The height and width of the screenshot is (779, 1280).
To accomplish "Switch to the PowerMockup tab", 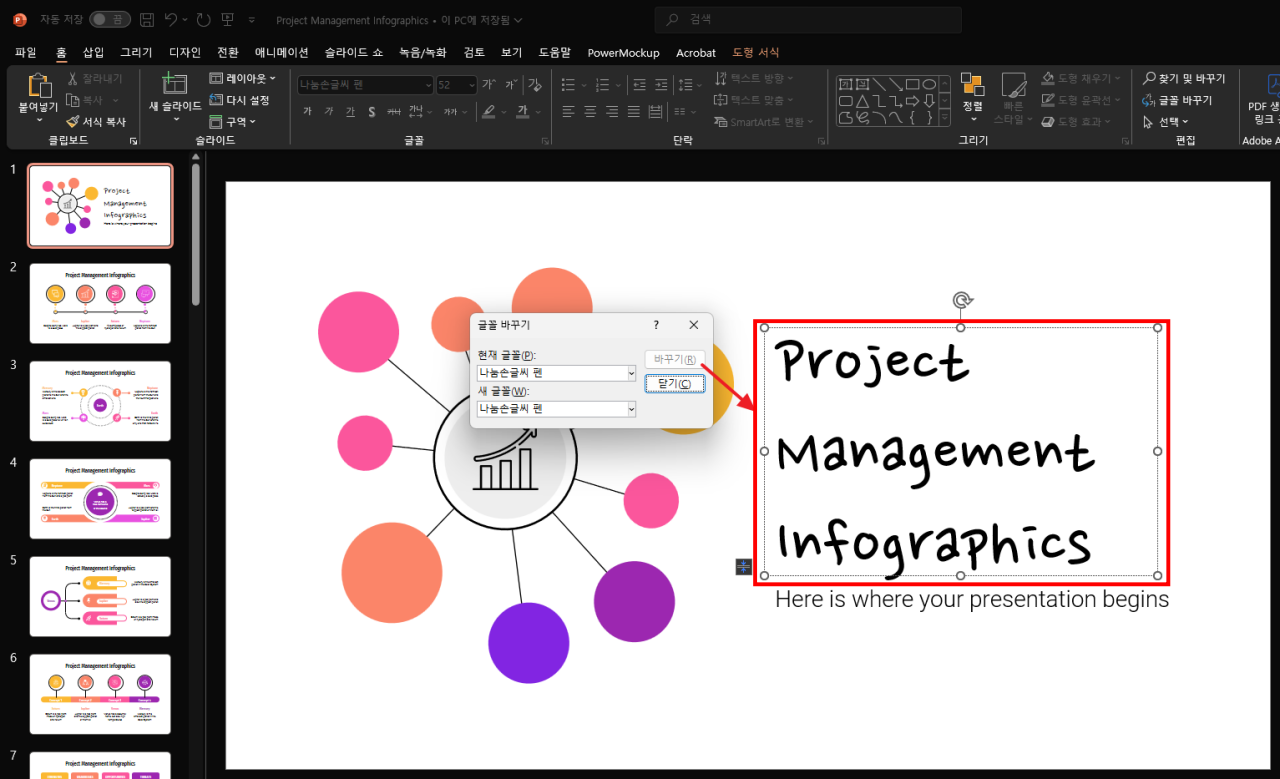I will tap(623, 52).
